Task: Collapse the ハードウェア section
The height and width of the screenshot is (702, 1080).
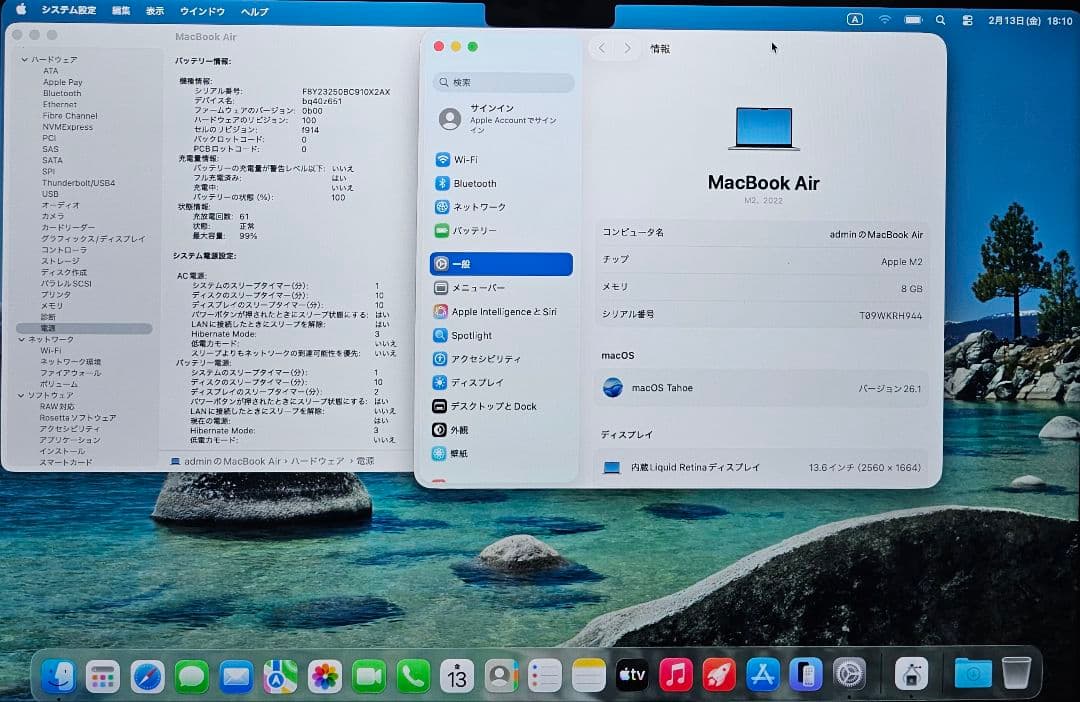Action: coord(23,58)
